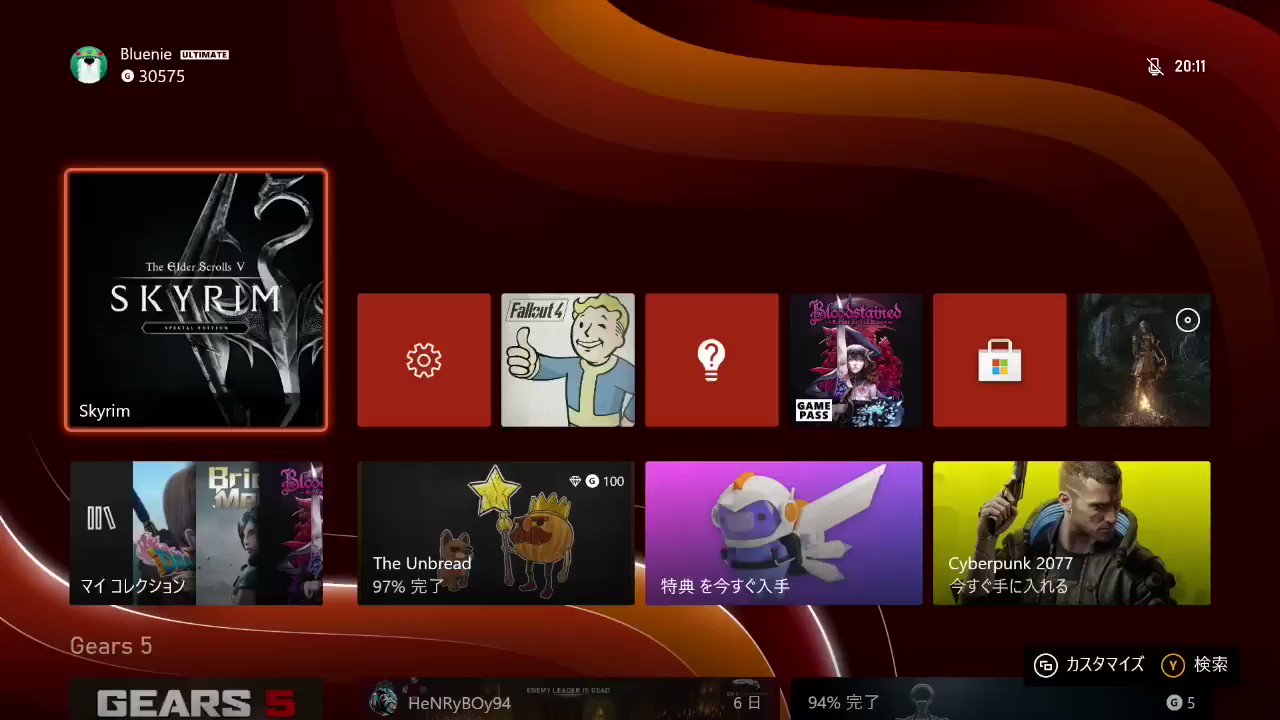Click the clock showing 20:11
Image resolution: width=1280 pixels, height=720 pixels.
[1190, 67]
